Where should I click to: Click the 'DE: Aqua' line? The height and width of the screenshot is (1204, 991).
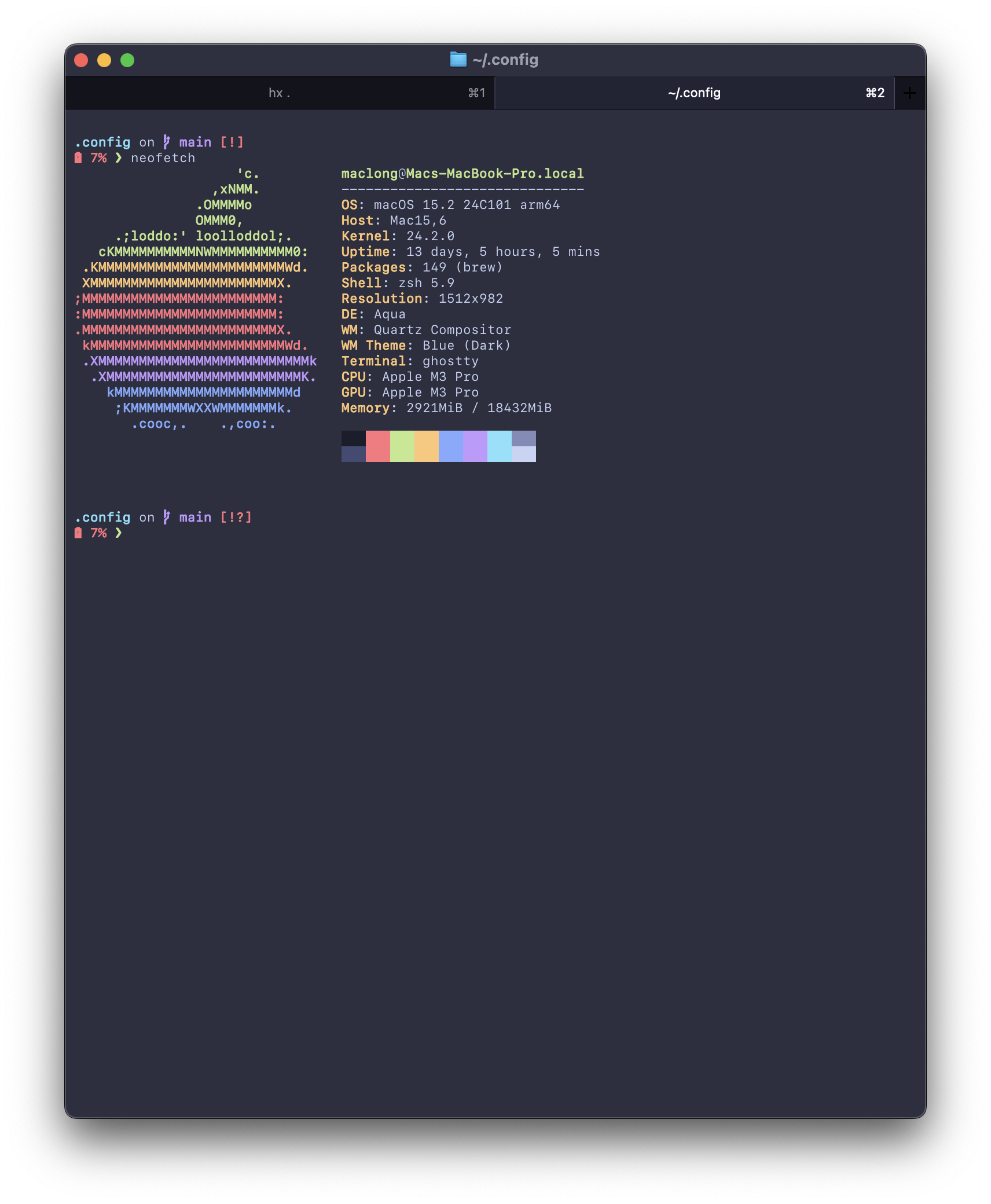coord(373,314)
